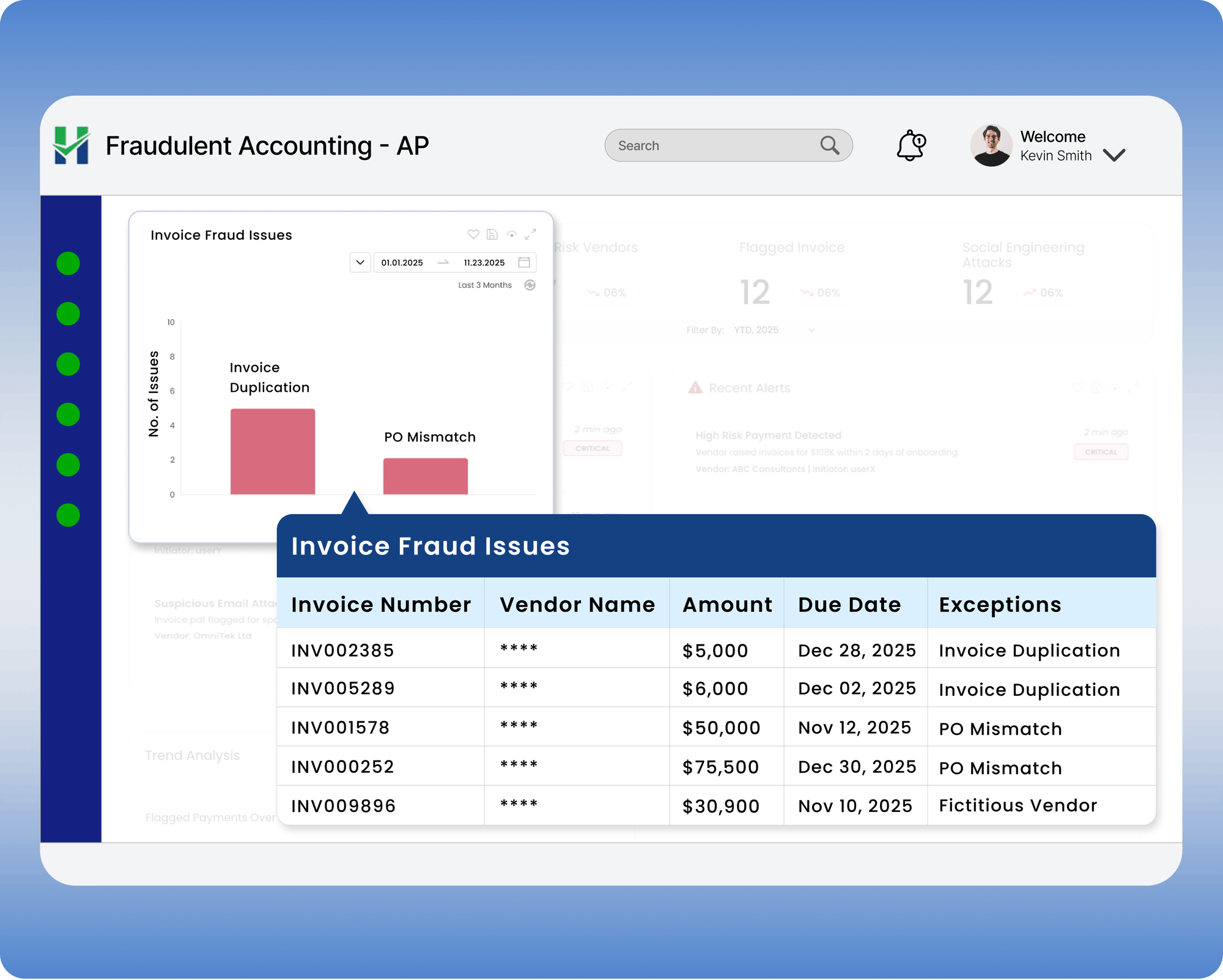Click the refresh icon beside Last 3 Months
1223x980 pixels.
click(530, 285)
